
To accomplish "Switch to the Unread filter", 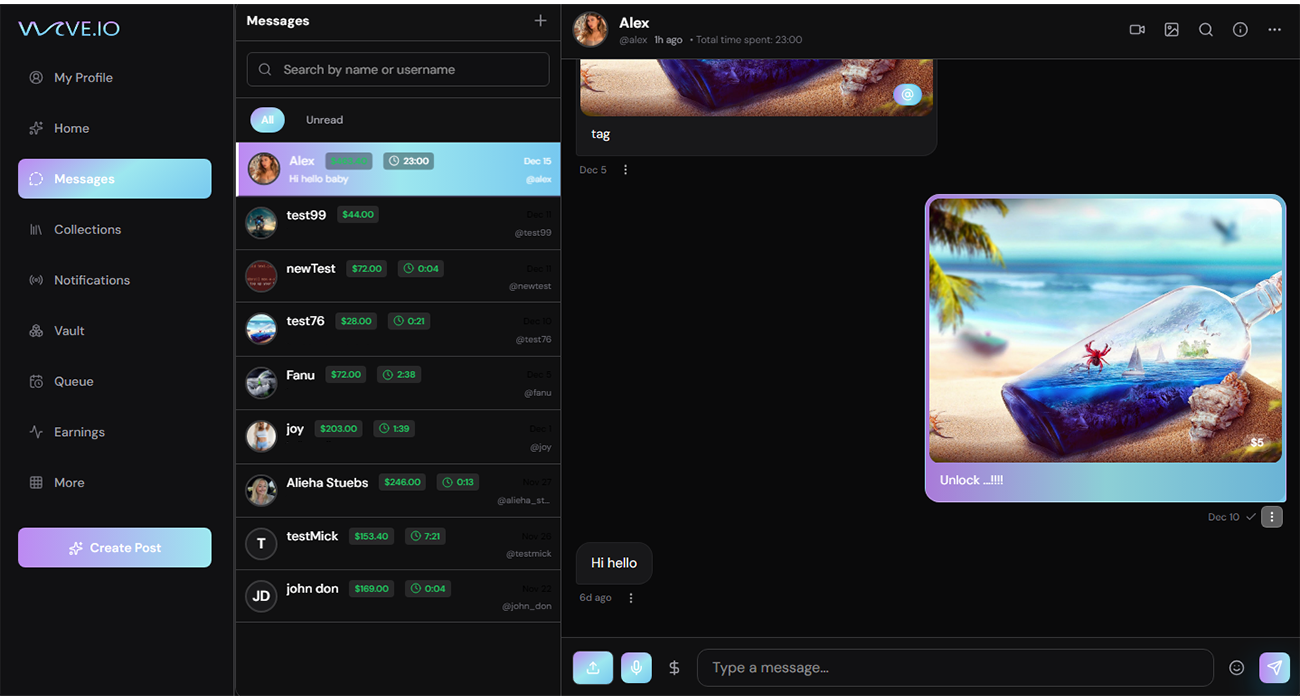I will [x=324, y=120].
